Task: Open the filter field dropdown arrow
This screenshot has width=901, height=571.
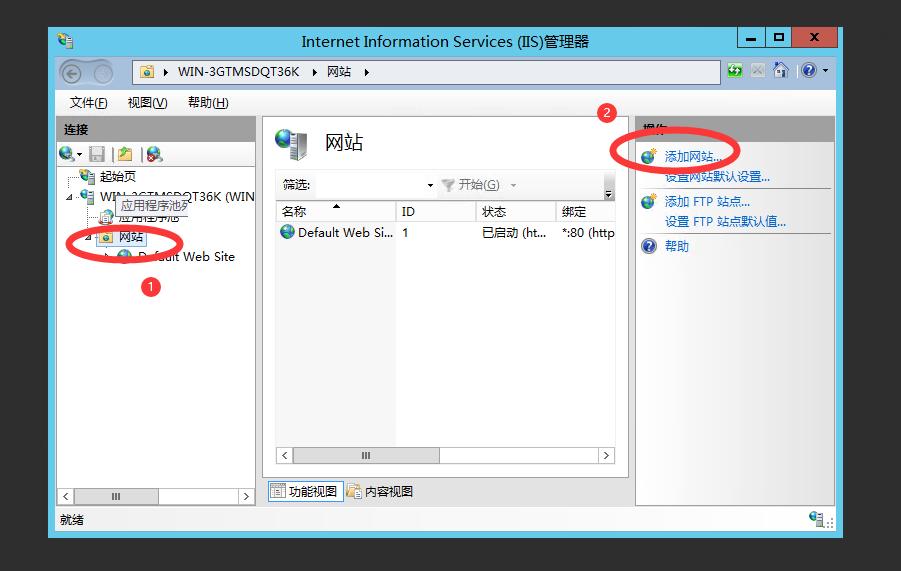Action: click(x=430, y=185)
